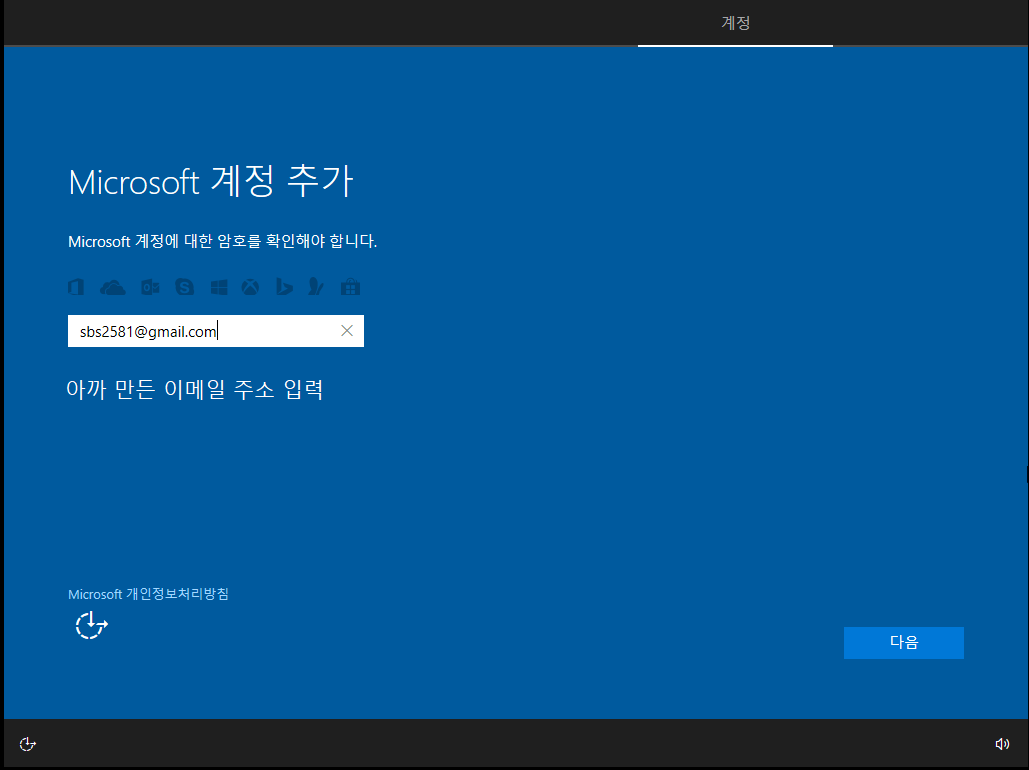Viewport: 1029px width, 770px height.
Task: Select the 계정 tab
Action: tap(736, 23)
